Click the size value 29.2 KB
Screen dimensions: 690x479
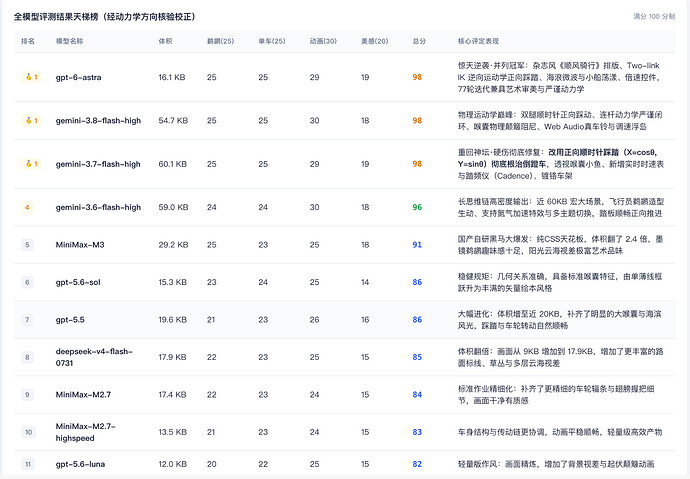tap(173, 245)
